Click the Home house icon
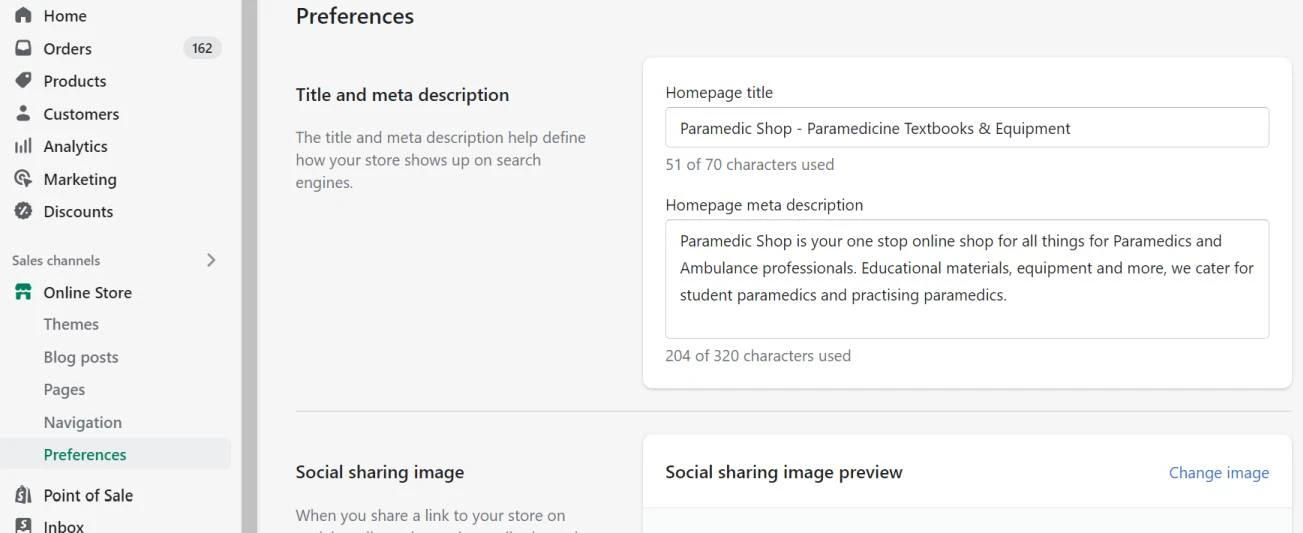 point(23,16)
